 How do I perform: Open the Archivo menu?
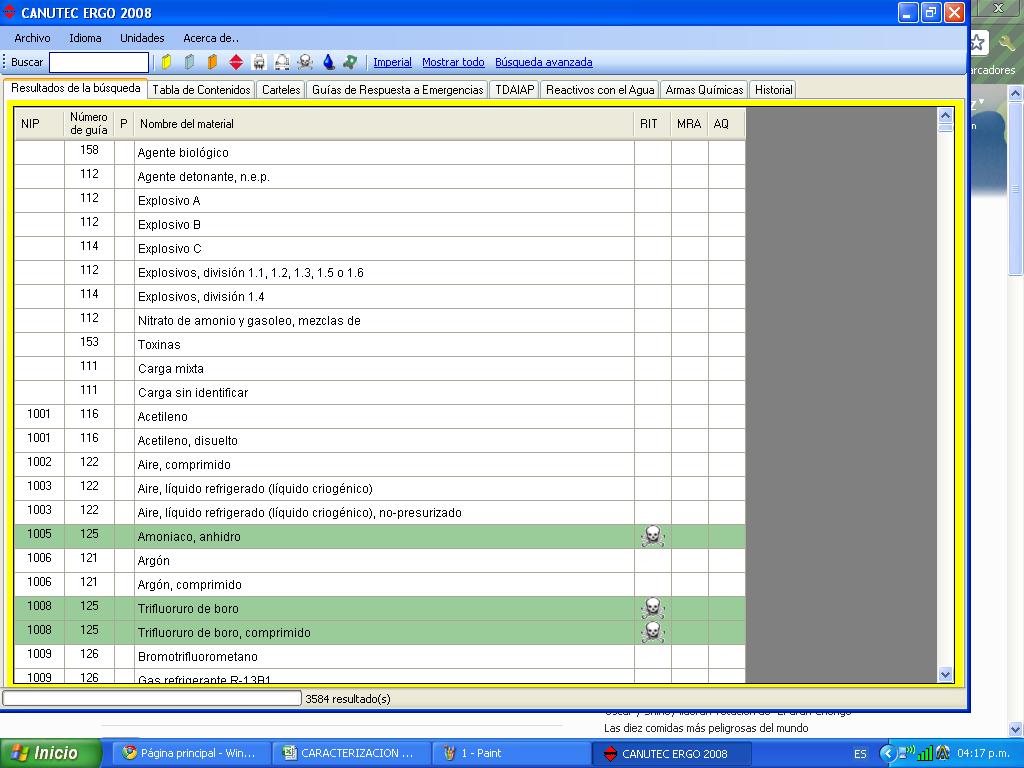click(32, 38)
